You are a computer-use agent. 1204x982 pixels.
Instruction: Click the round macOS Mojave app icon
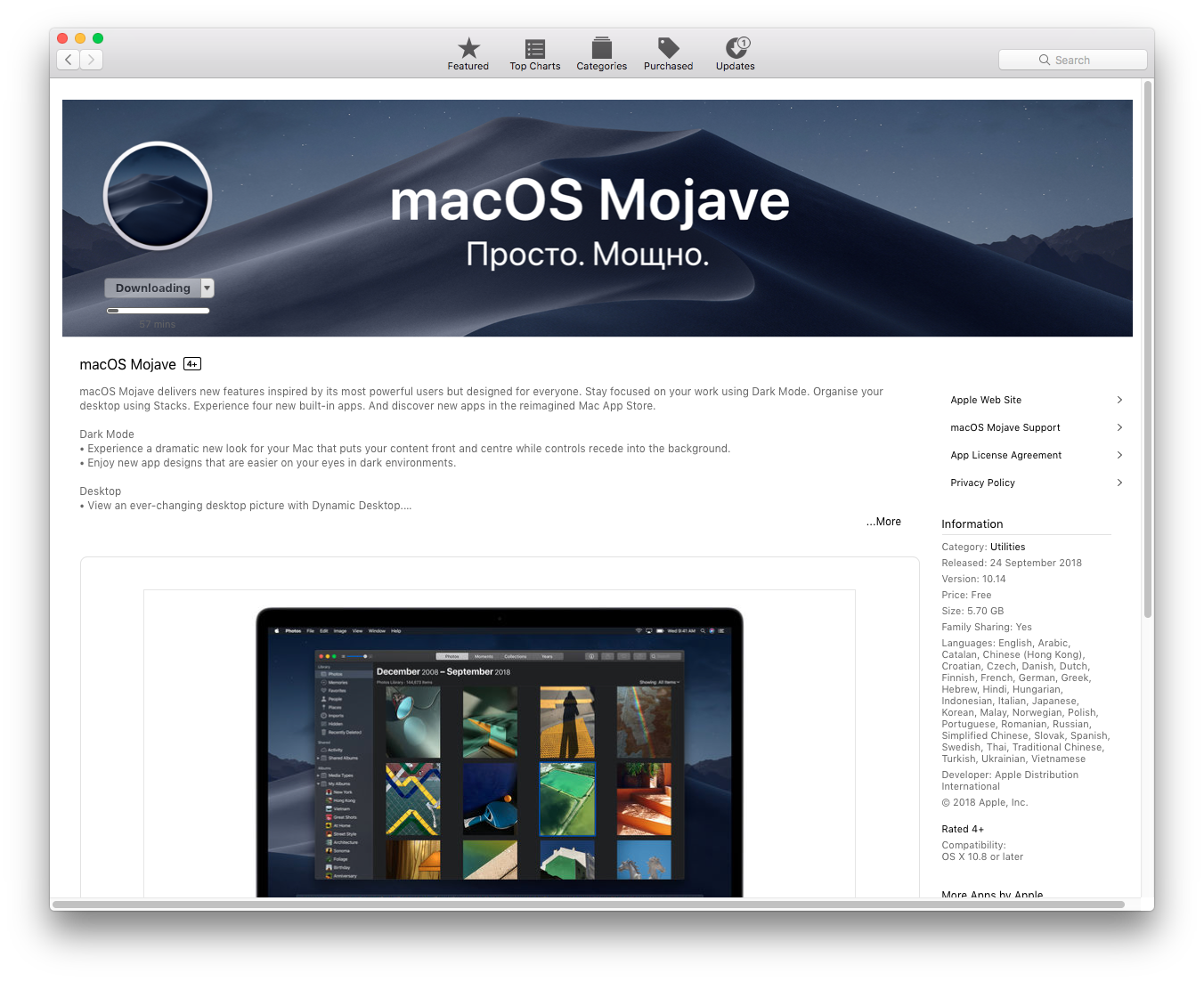(x=158, y=196)
